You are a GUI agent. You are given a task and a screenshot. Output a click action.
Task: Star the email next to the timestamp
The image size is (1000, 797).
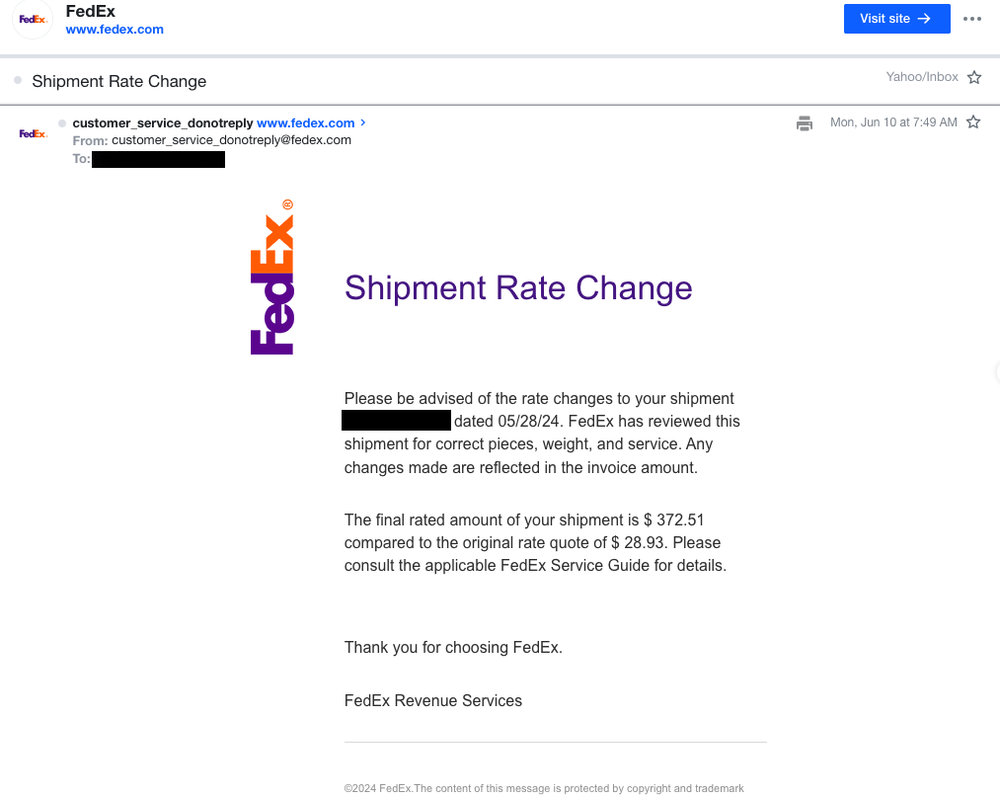pyautogui.click(x=972, y=121)
